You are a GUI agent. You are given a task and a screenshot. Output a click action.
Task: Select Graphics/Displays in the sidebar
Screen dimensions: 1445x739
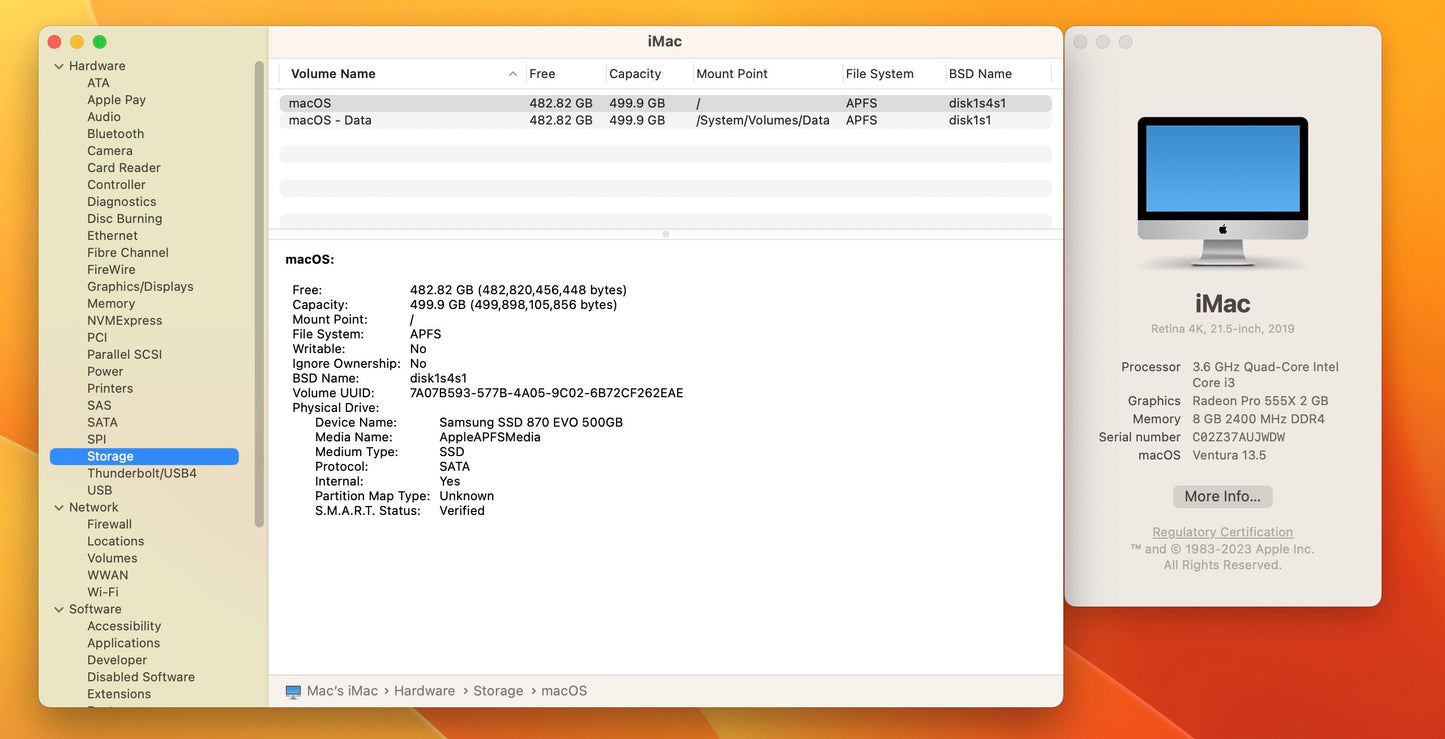(140, 287)
